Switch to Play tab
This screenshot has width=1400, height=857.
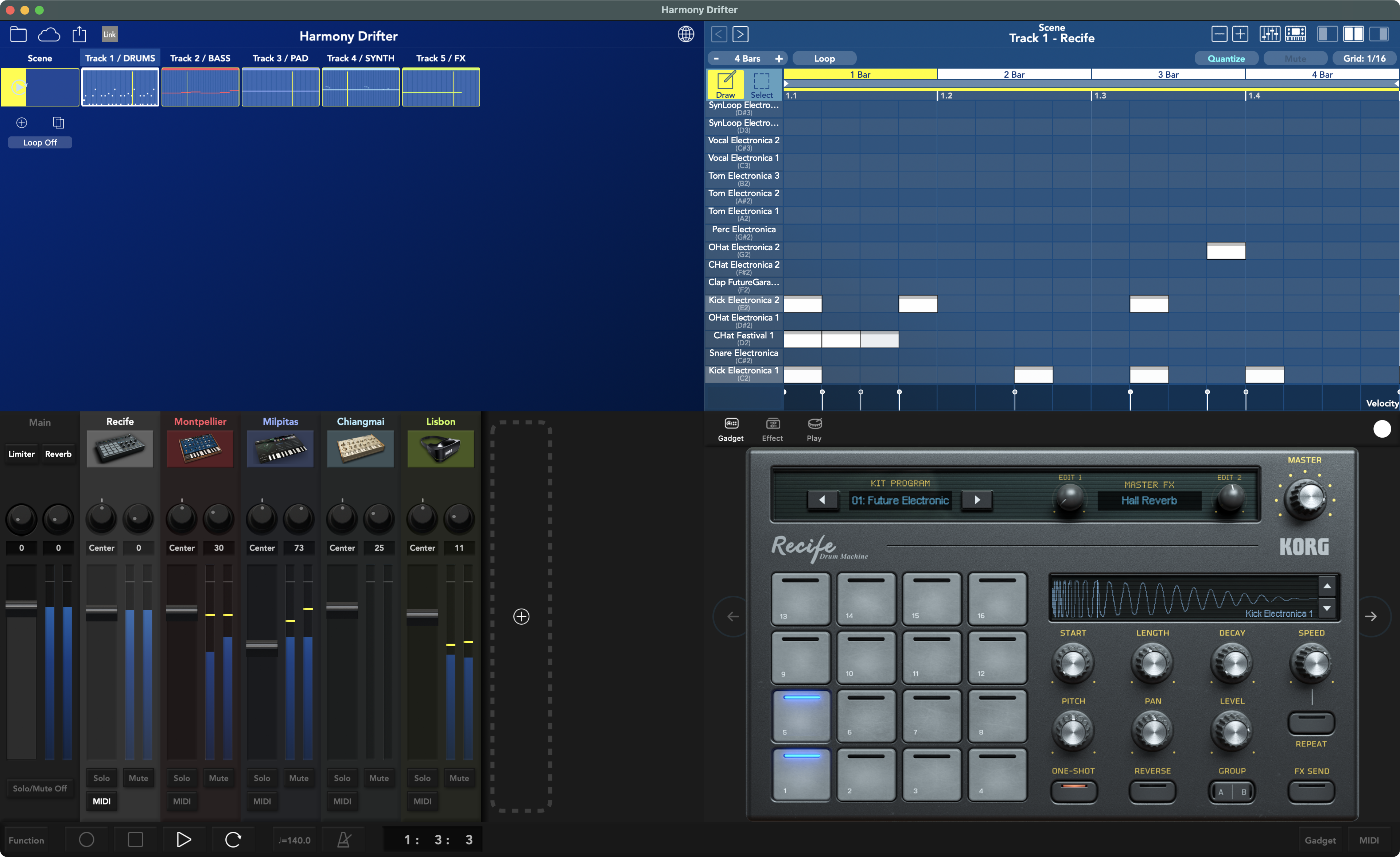click(x=814, y=430)
